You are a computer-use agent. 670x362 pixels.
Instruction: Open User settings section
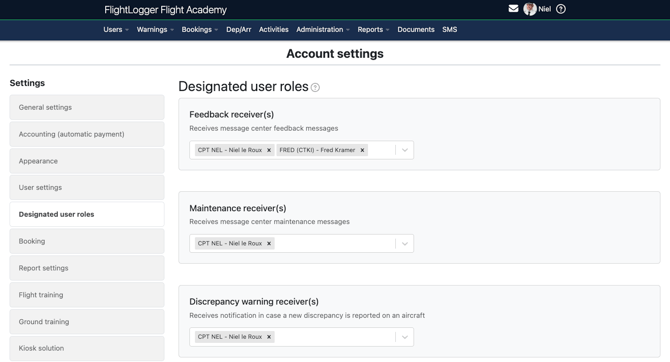tap(87, 188)
